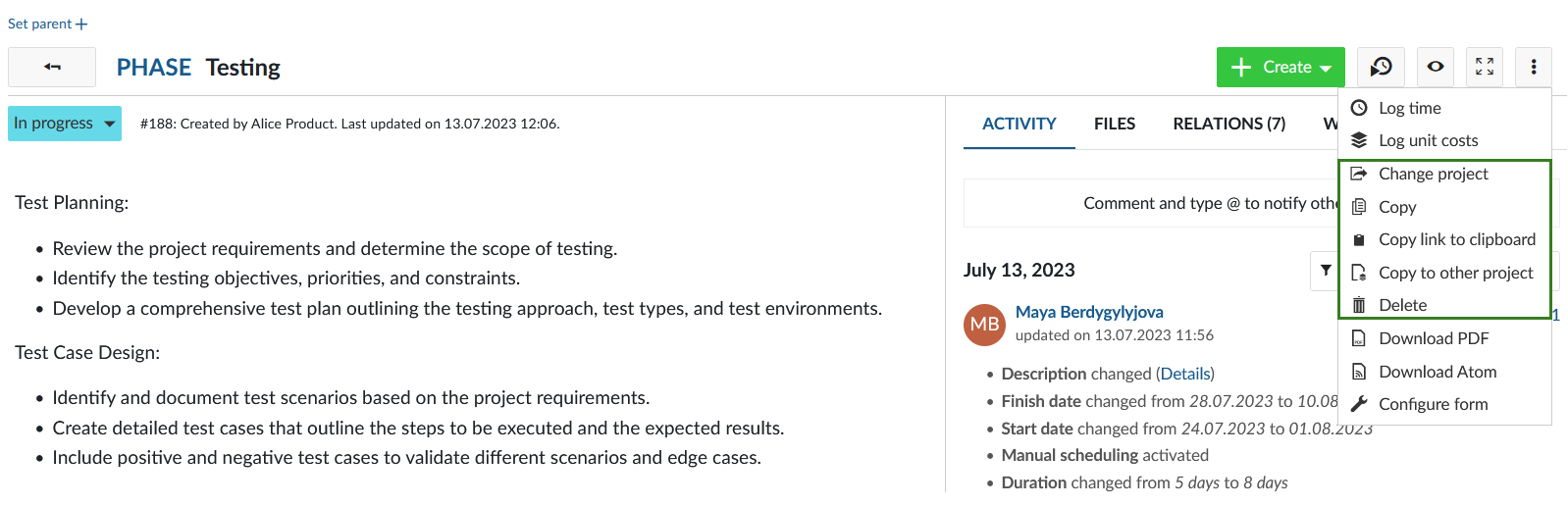The image size is (1568, 506).
Task: Open the In progress status dropdown
Action: [x=65, y=124]
